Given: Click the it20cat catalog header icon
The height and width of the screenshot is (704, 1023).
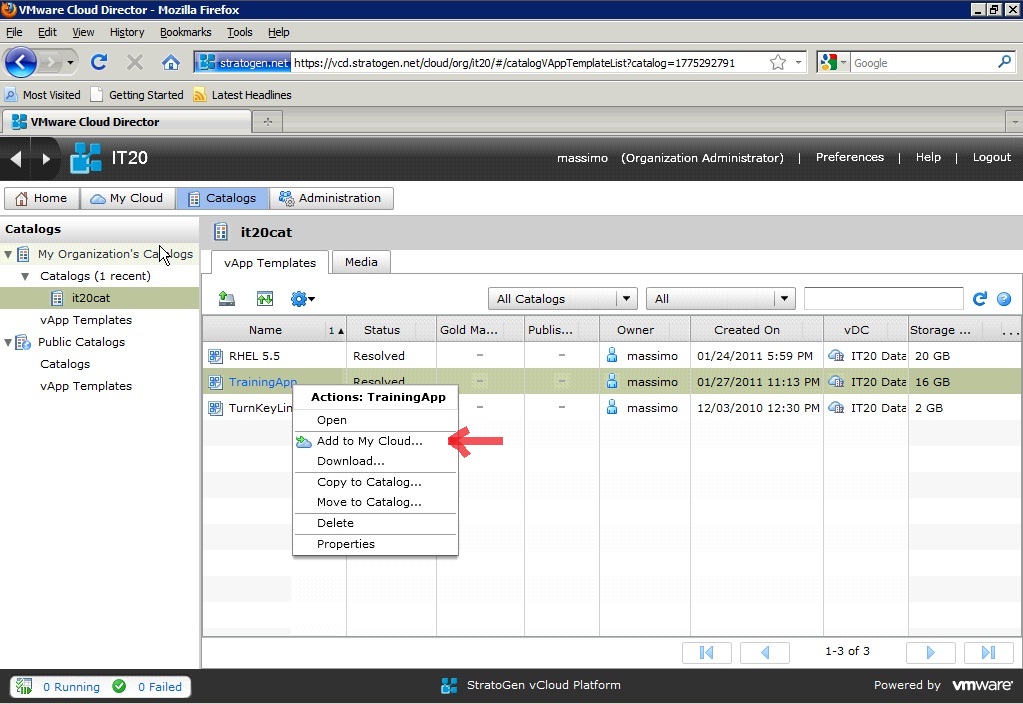Looking at the screenshot, I should (221, 232).
